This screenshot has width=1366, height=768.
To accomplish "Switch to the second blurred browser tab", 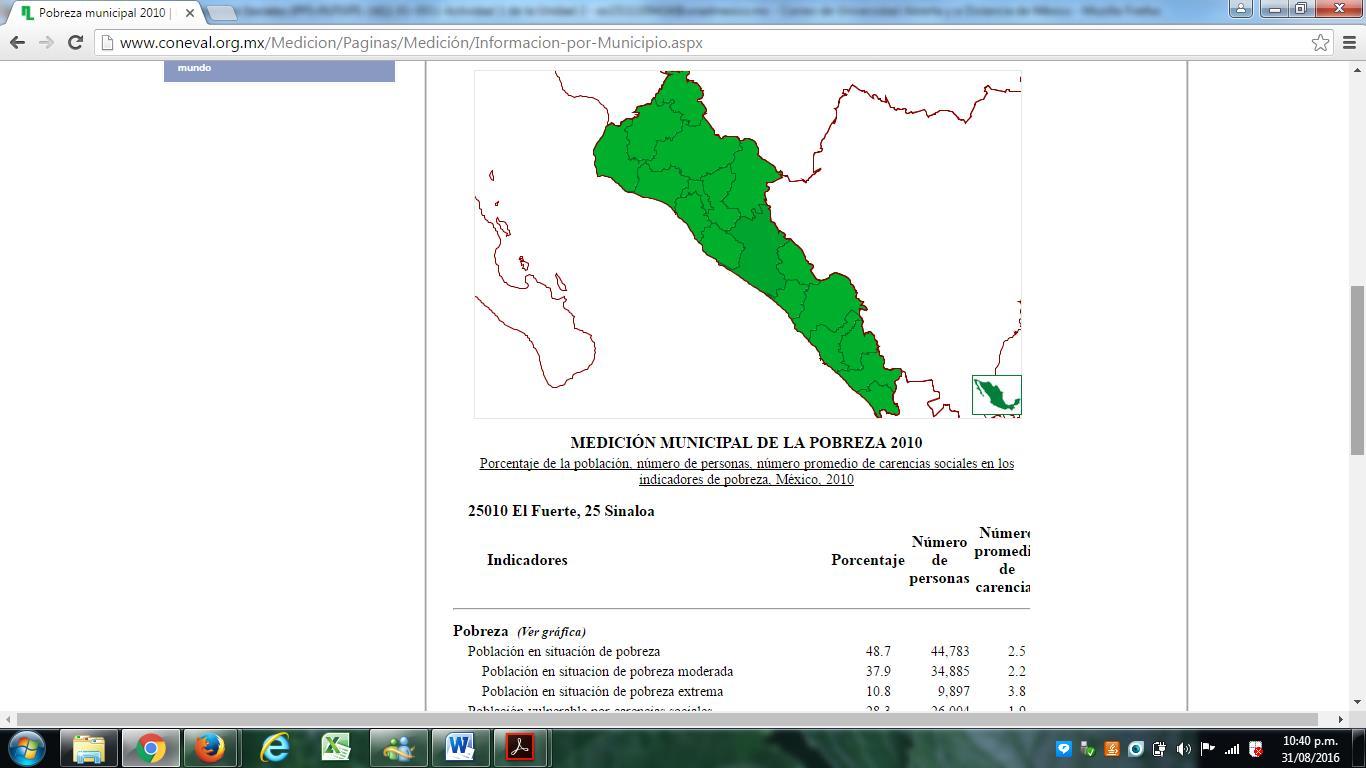I will (x=700, y=12).
